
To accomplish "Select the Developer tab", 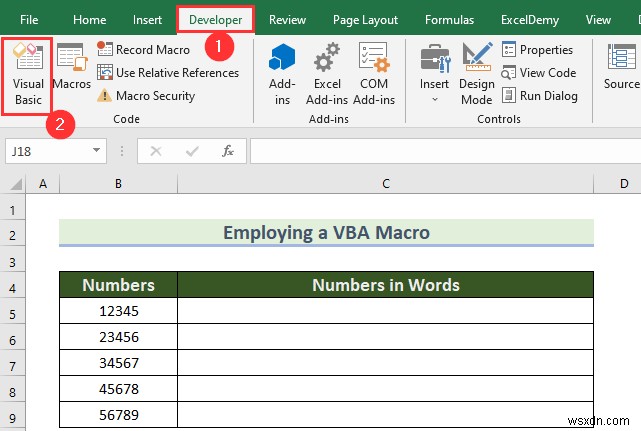I will 215,20.
